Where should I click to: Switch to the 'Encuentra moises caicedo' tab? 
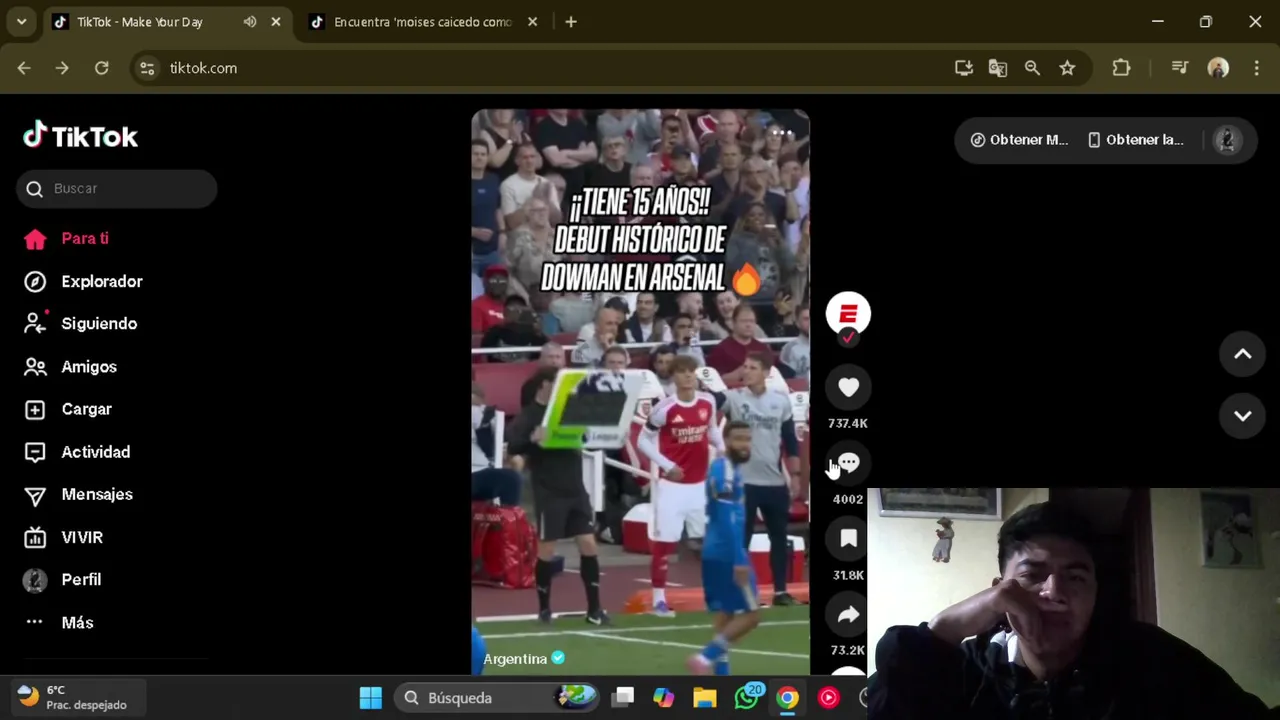(x=422, y=22)
